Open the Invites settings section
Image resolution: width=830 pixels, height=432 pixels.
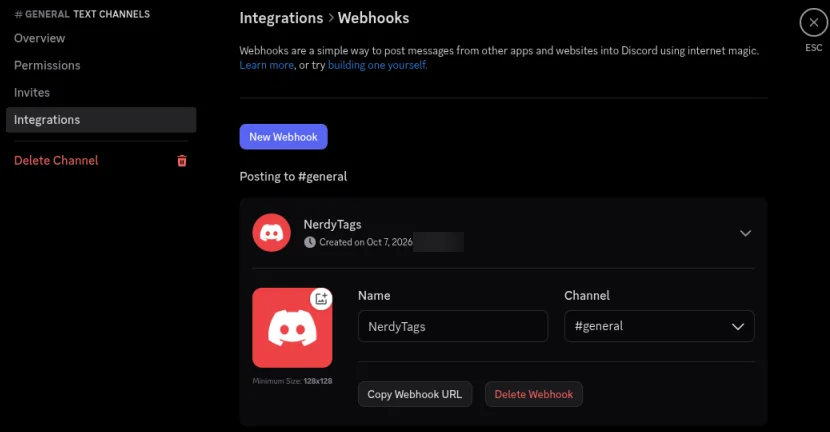click(x=32, y=93)
